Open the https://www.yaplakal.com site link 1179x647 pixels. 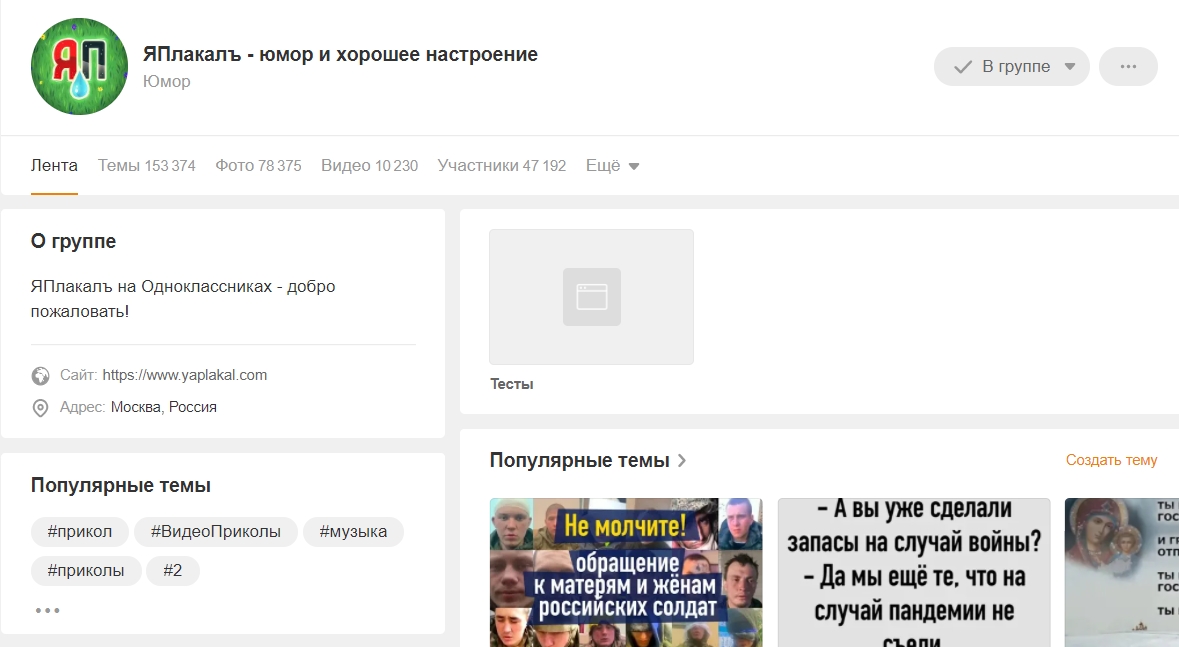pyautogui.click(x=185, y=375)
